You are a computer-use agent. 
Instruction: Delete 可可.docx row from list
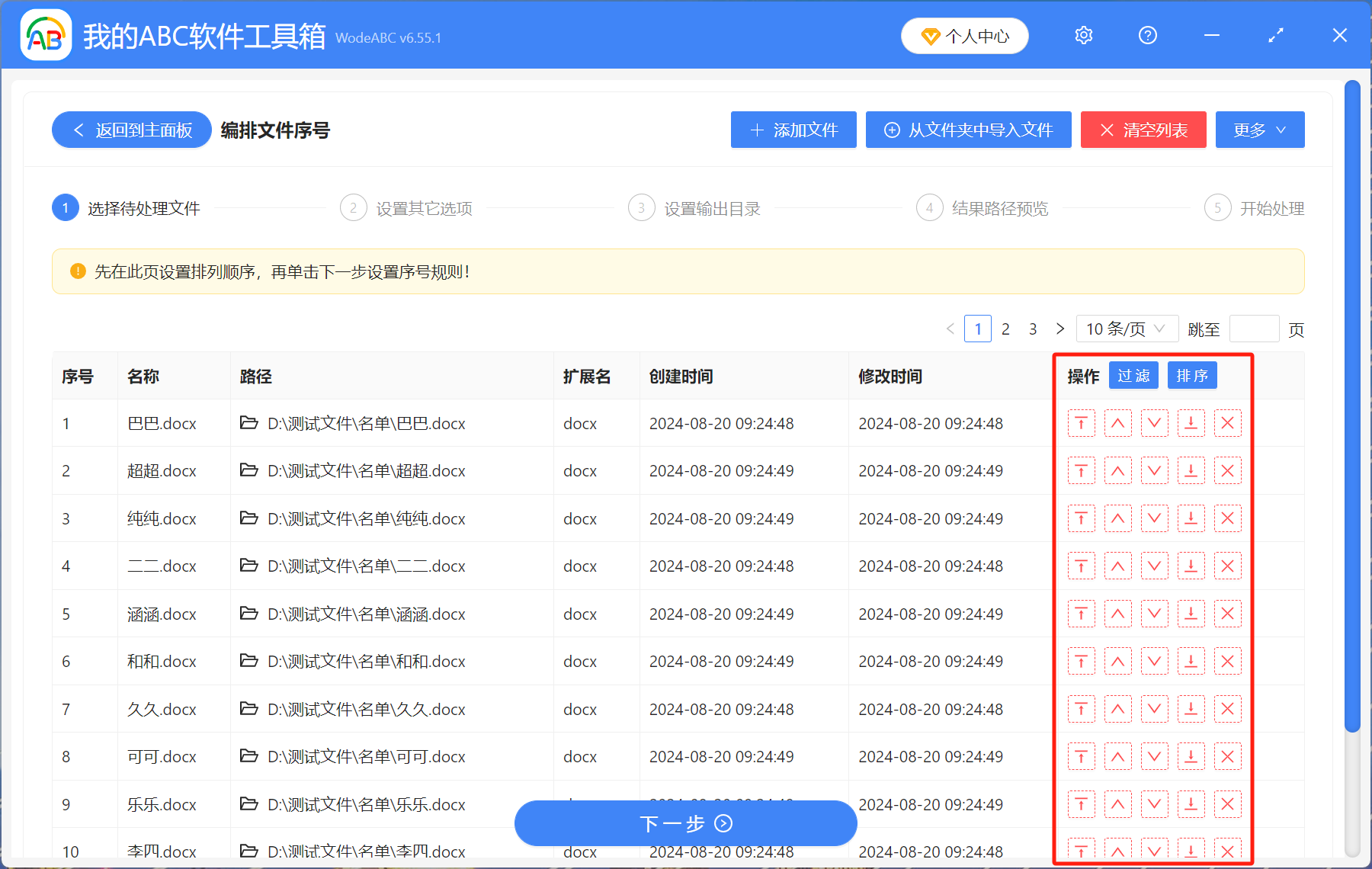tap(1227, 757)
